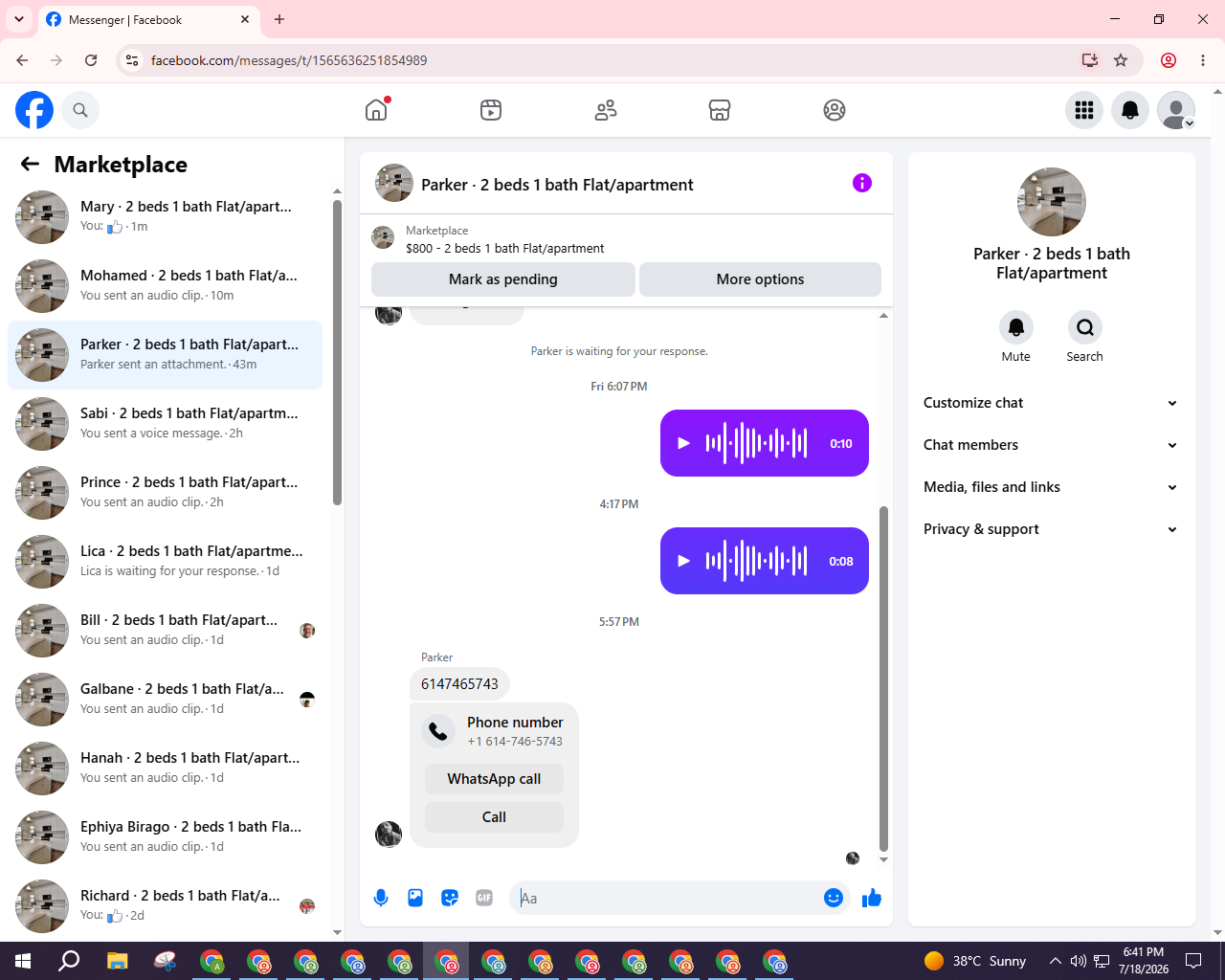Open Windows taskbar search
The width and height of the screenshot is (1225, 980).
tap(69, 961)
